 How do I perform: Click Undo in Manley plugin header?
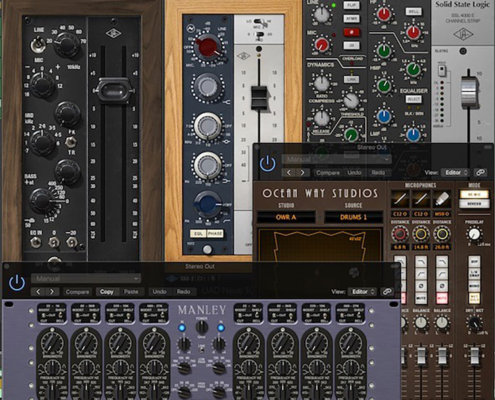point(159,292)
